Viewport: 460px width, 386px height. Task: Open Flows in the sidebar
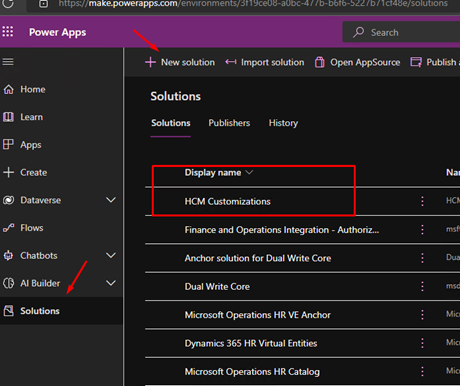click(x=61, y=228)
